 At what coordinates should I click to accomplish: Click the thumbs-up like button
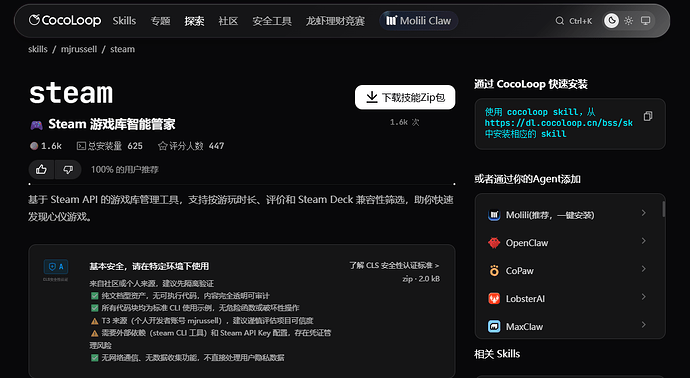(x=41, y=169)
